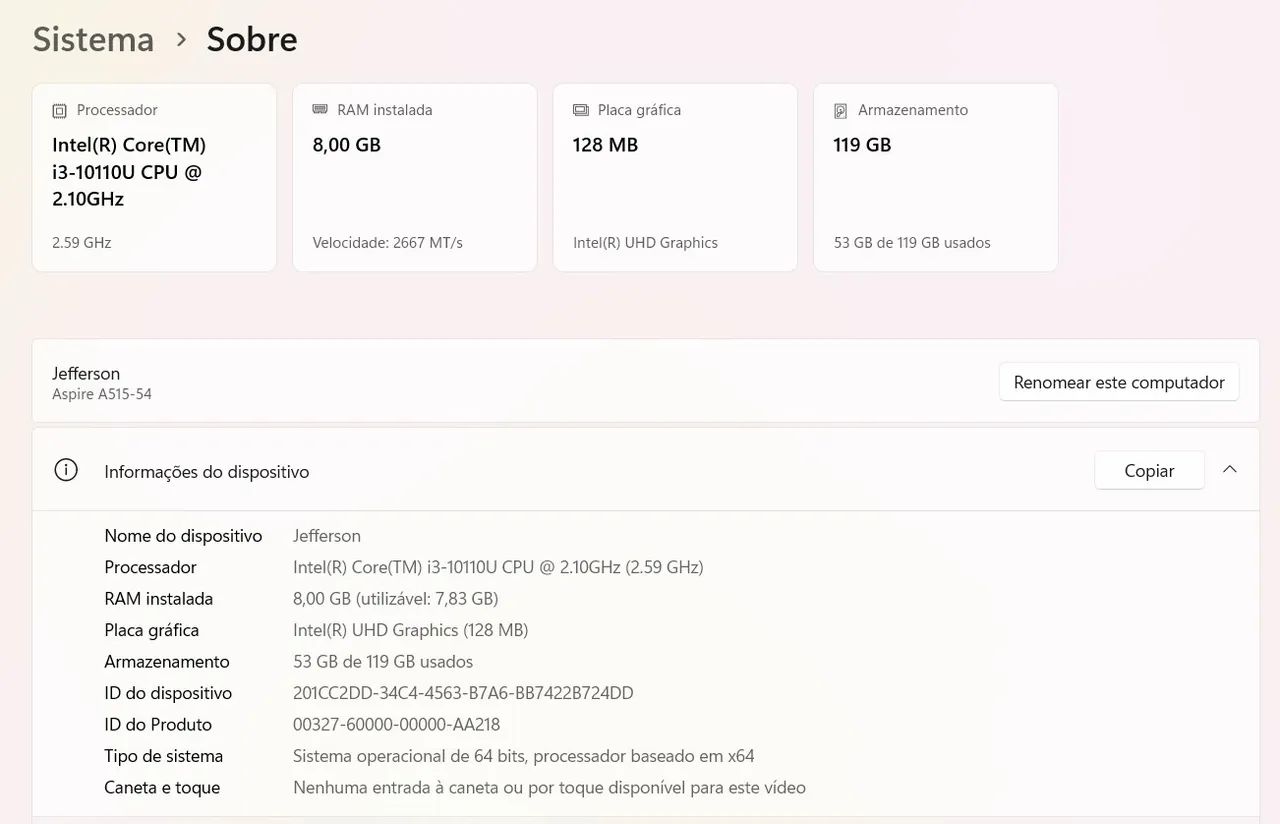Click Intel(R) UHD Graphics (128 MB) value
1280x824 pixels.
pos(410,630)
